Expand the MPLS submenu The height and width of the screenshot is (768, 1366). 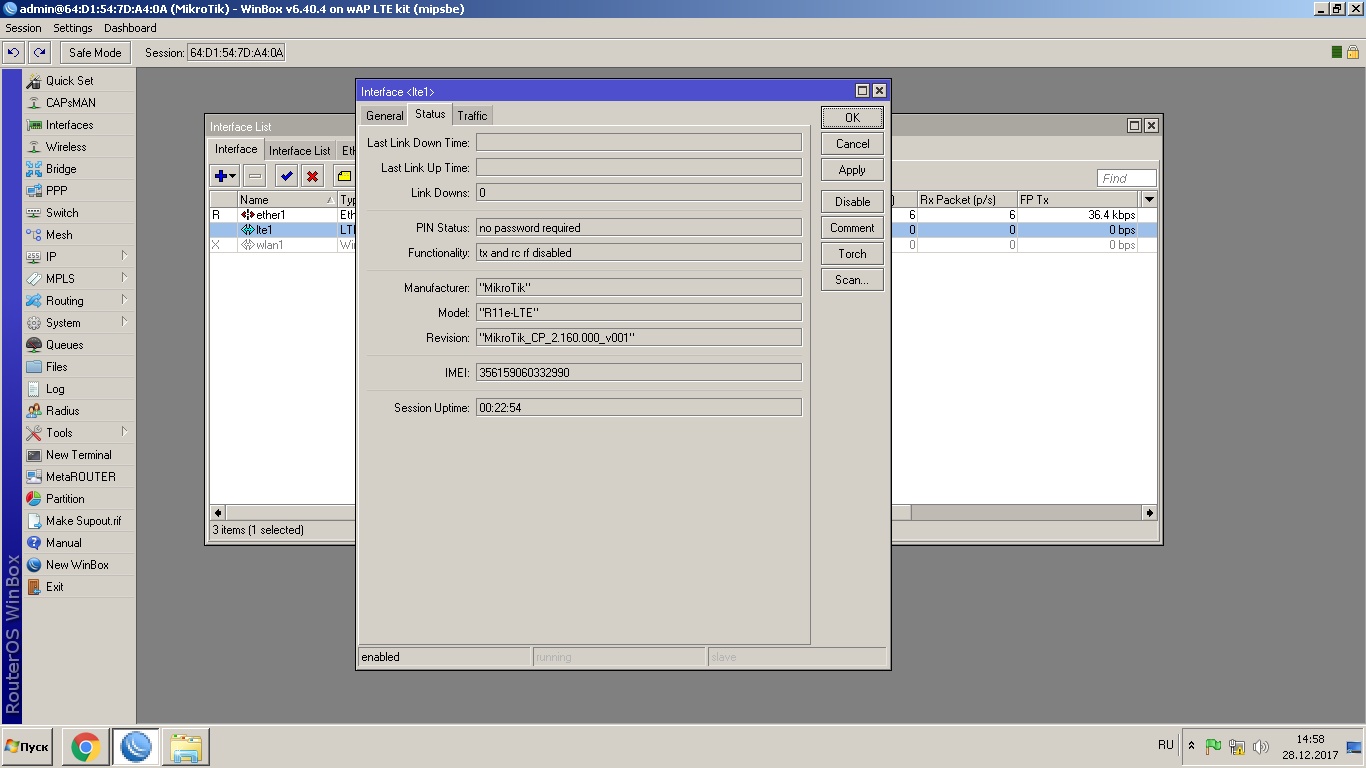point(79,279)
